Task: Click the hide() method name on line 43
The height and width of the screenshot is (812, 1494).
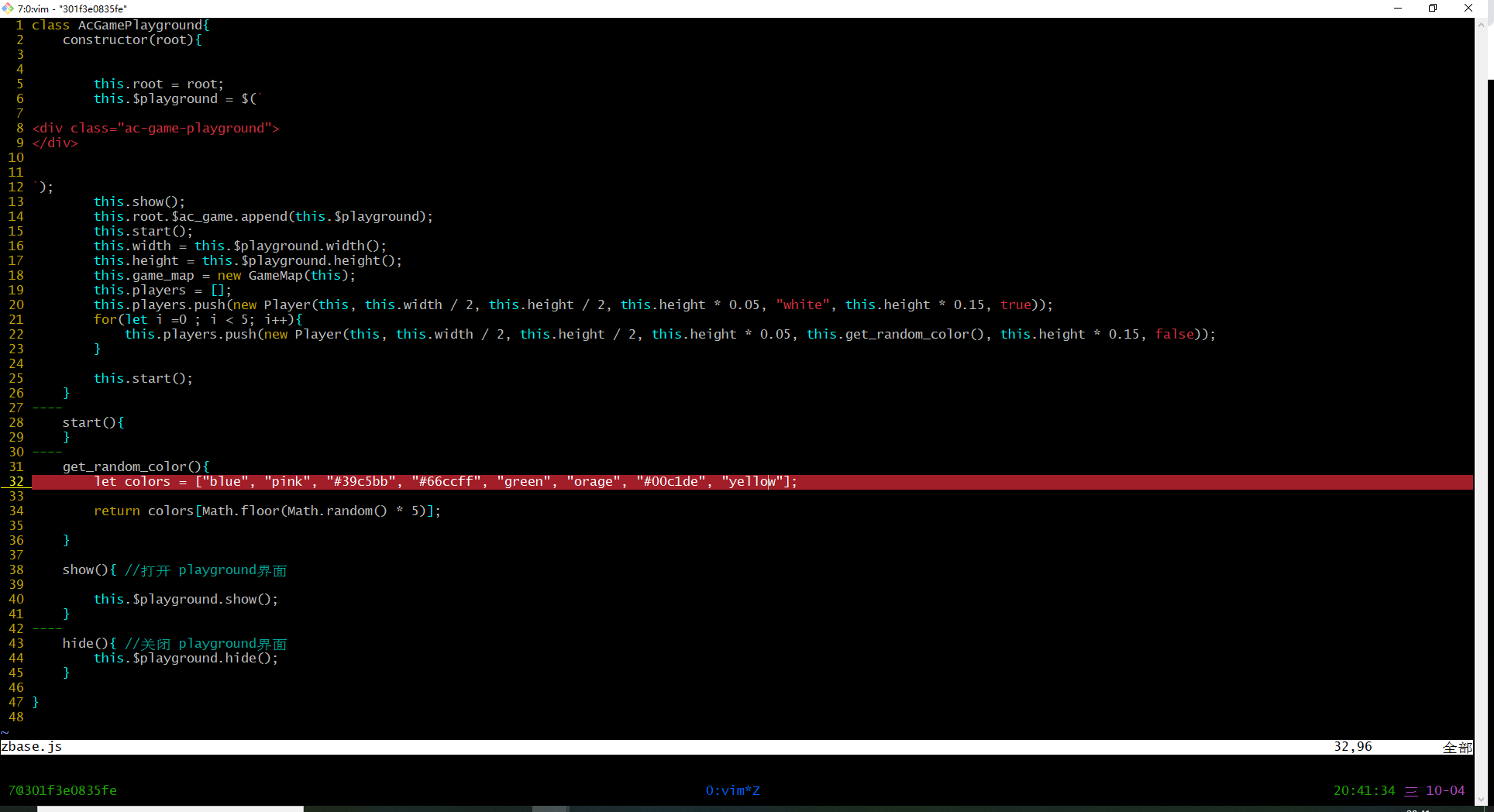Action: 78,644
